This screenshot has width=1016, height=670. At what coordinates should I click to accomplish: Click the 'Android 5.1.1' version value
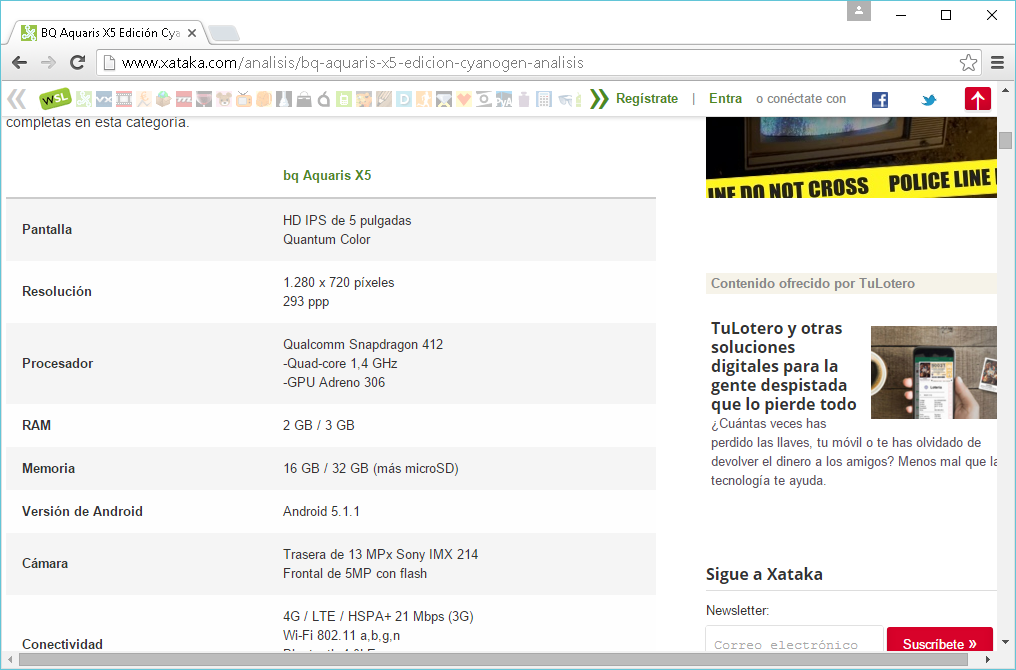pyautogui.click(x=321, y=512)
